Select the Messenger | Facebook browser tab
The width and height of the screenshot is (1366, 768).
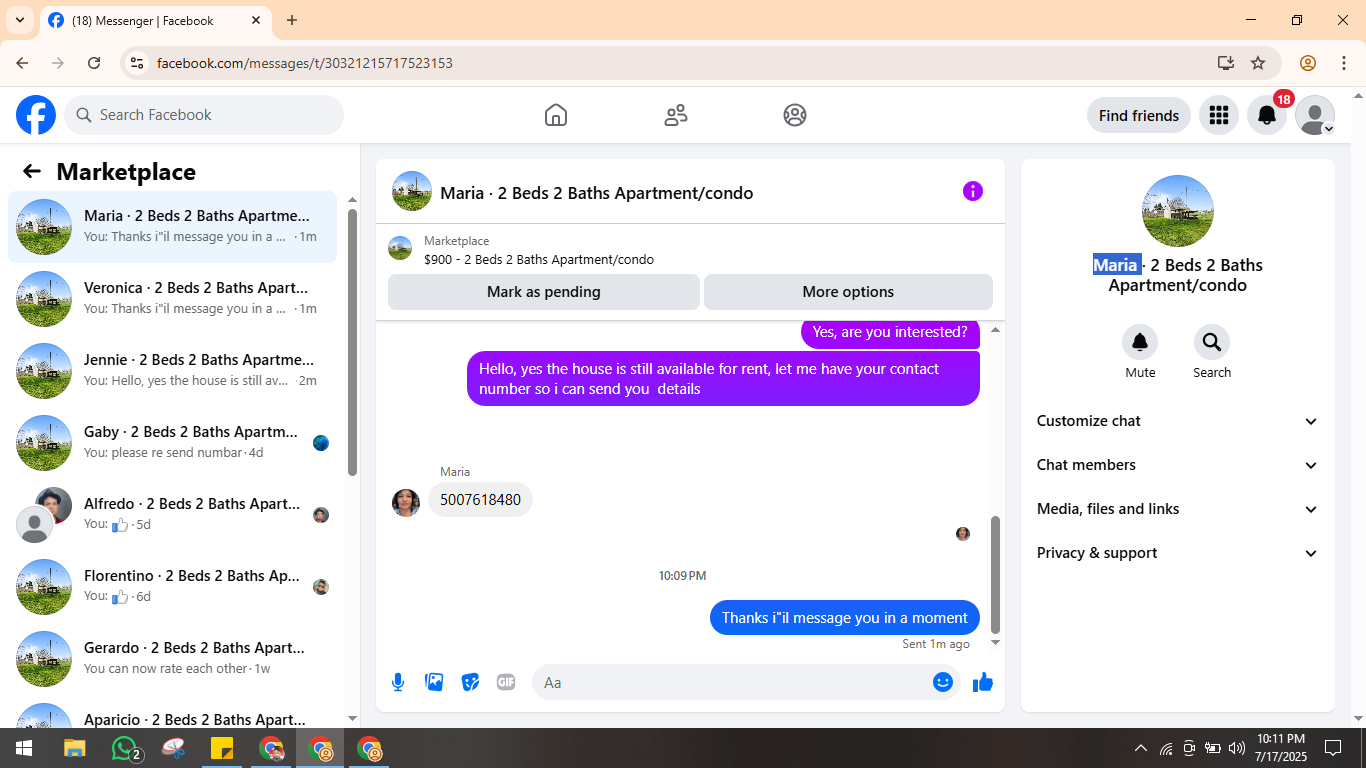pyautogui.click(x=155, y=21)
